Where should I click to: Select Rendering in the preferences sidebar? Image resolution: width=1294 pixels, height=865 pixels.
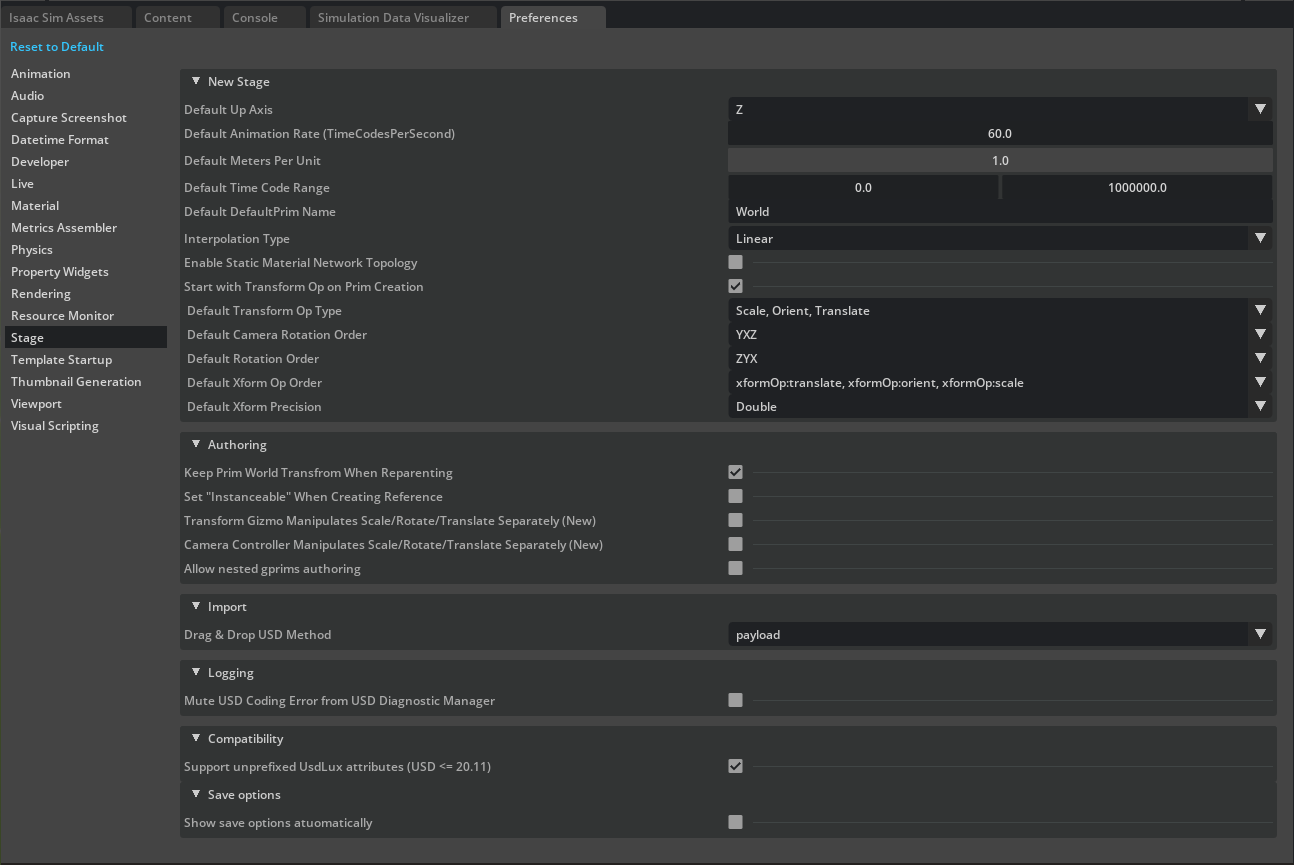click(x=41, y=293)
